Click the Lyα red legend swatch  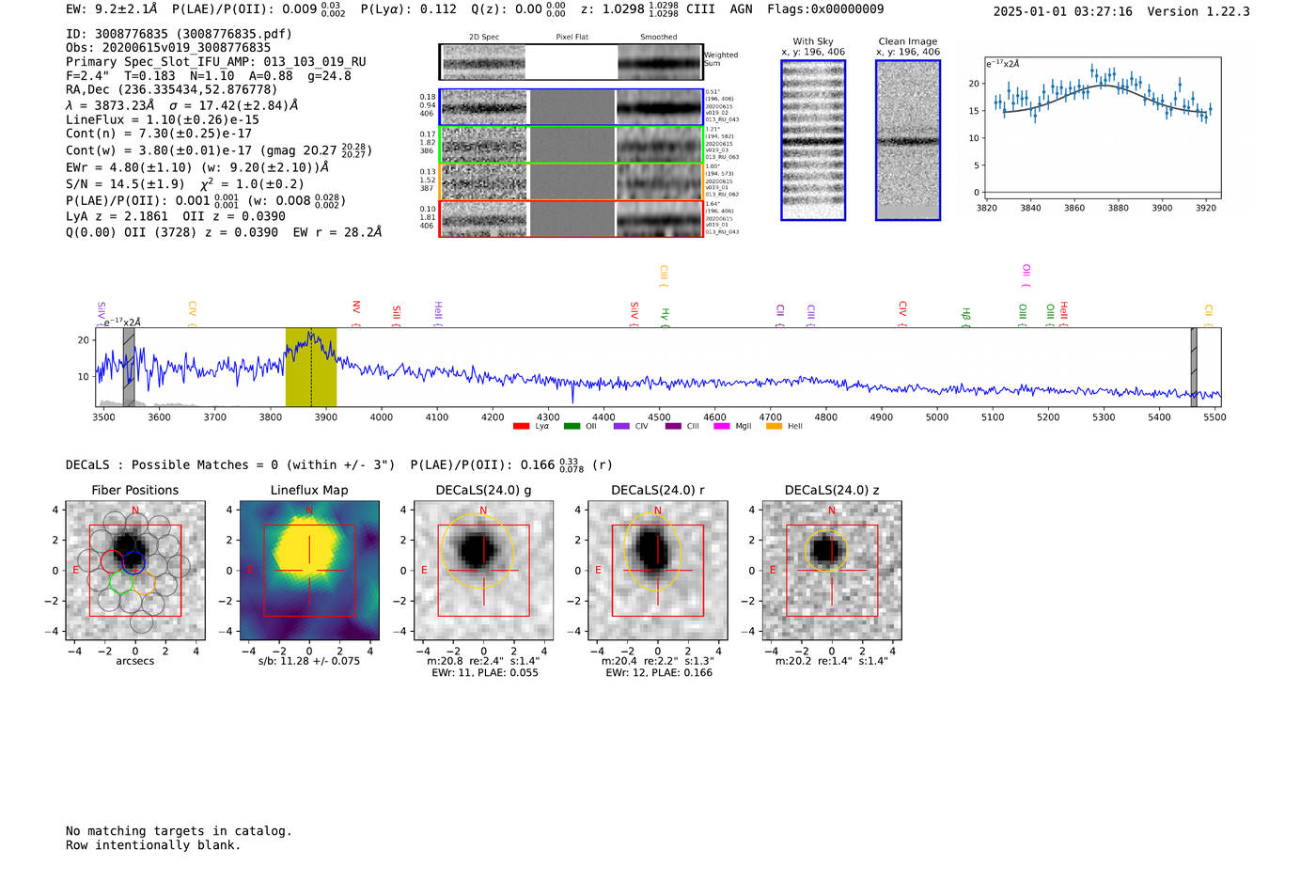[522, 427]
